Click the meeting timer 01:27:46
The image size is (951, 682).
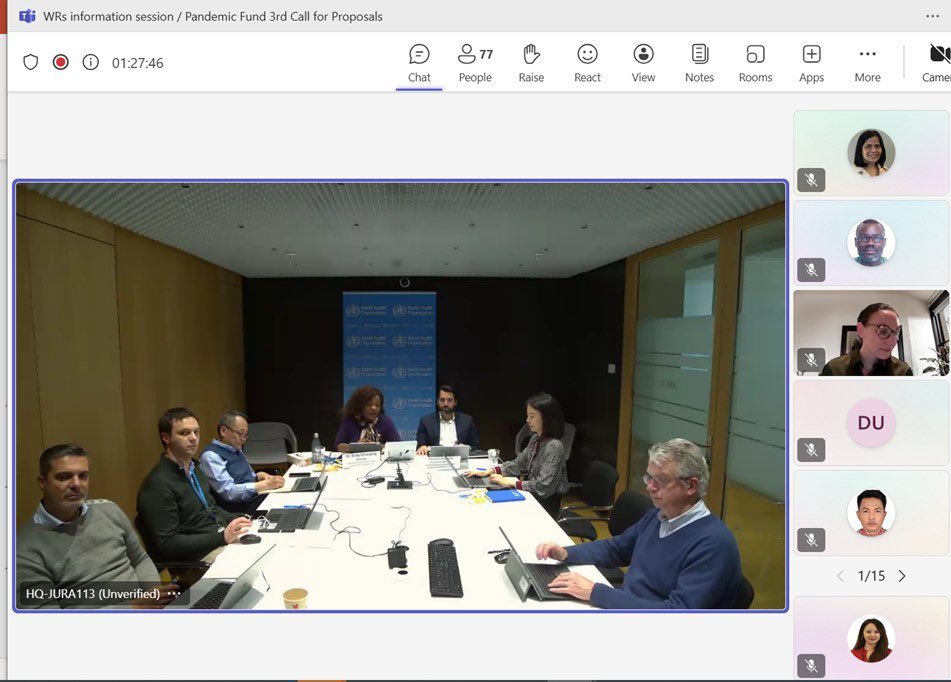click(x=138, y=63)
